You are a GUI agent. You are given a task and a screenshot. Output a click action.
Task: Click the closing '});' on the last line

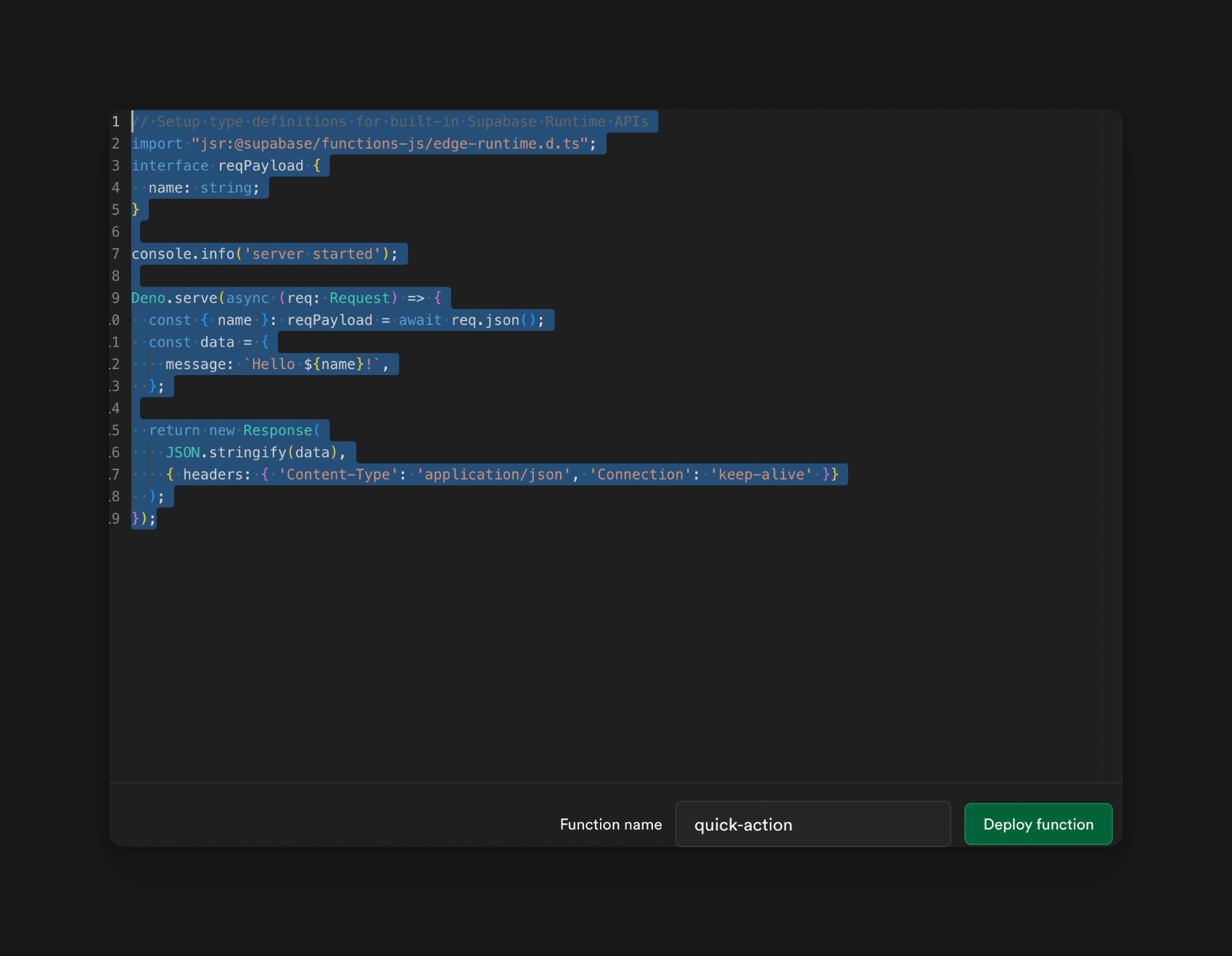(x=144, y=519)
